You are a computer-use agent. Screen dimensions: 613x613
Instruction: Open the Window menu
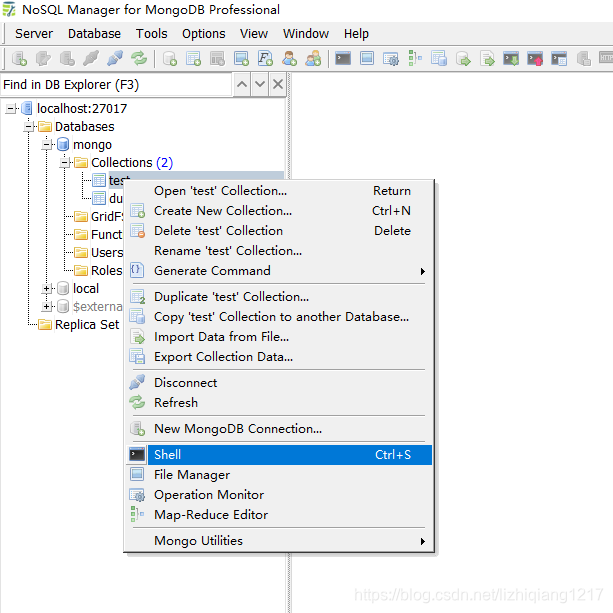coord(306,34)
